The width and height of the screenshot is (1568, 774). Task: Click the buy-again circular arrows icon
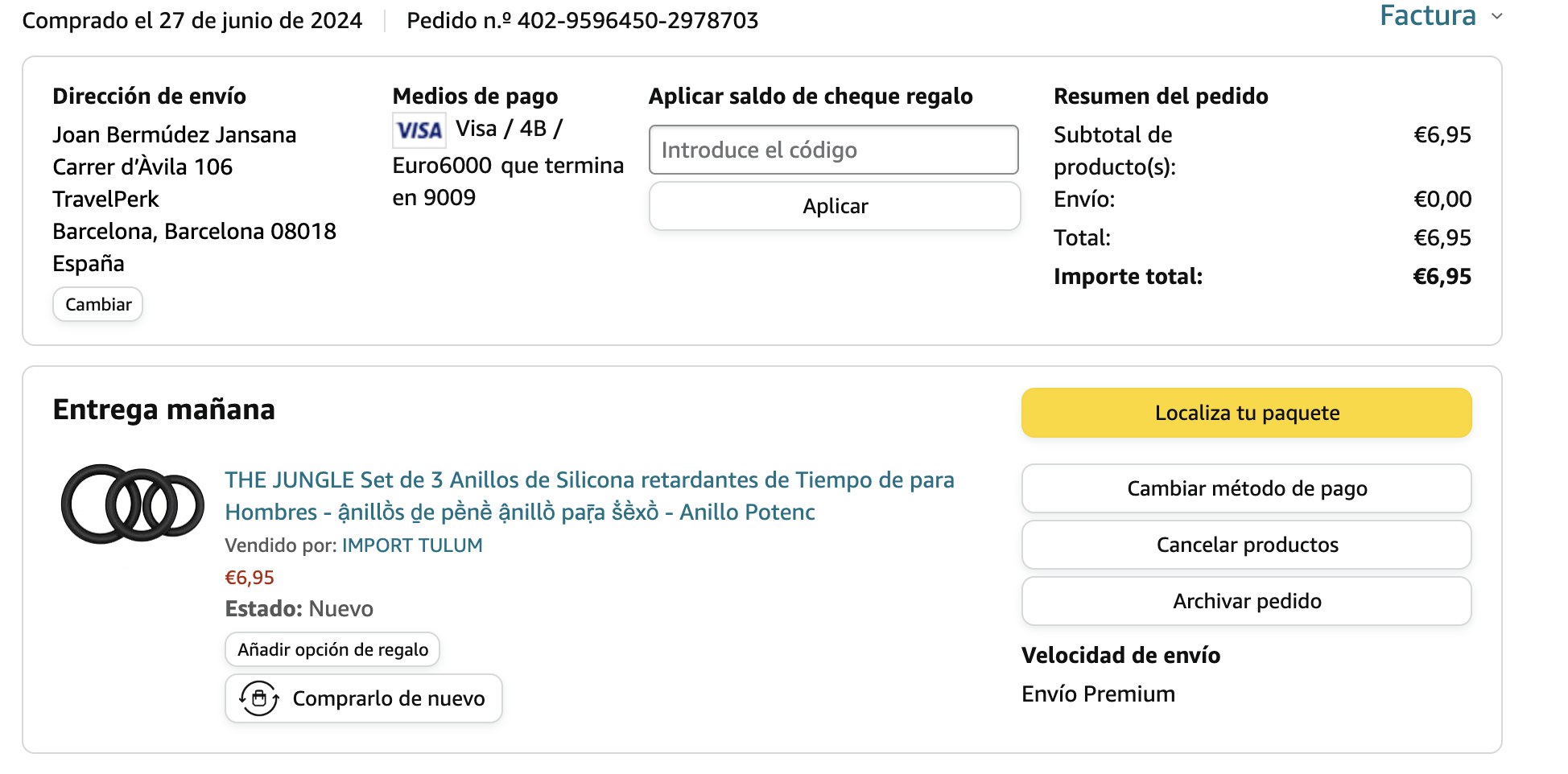point(259,698)
